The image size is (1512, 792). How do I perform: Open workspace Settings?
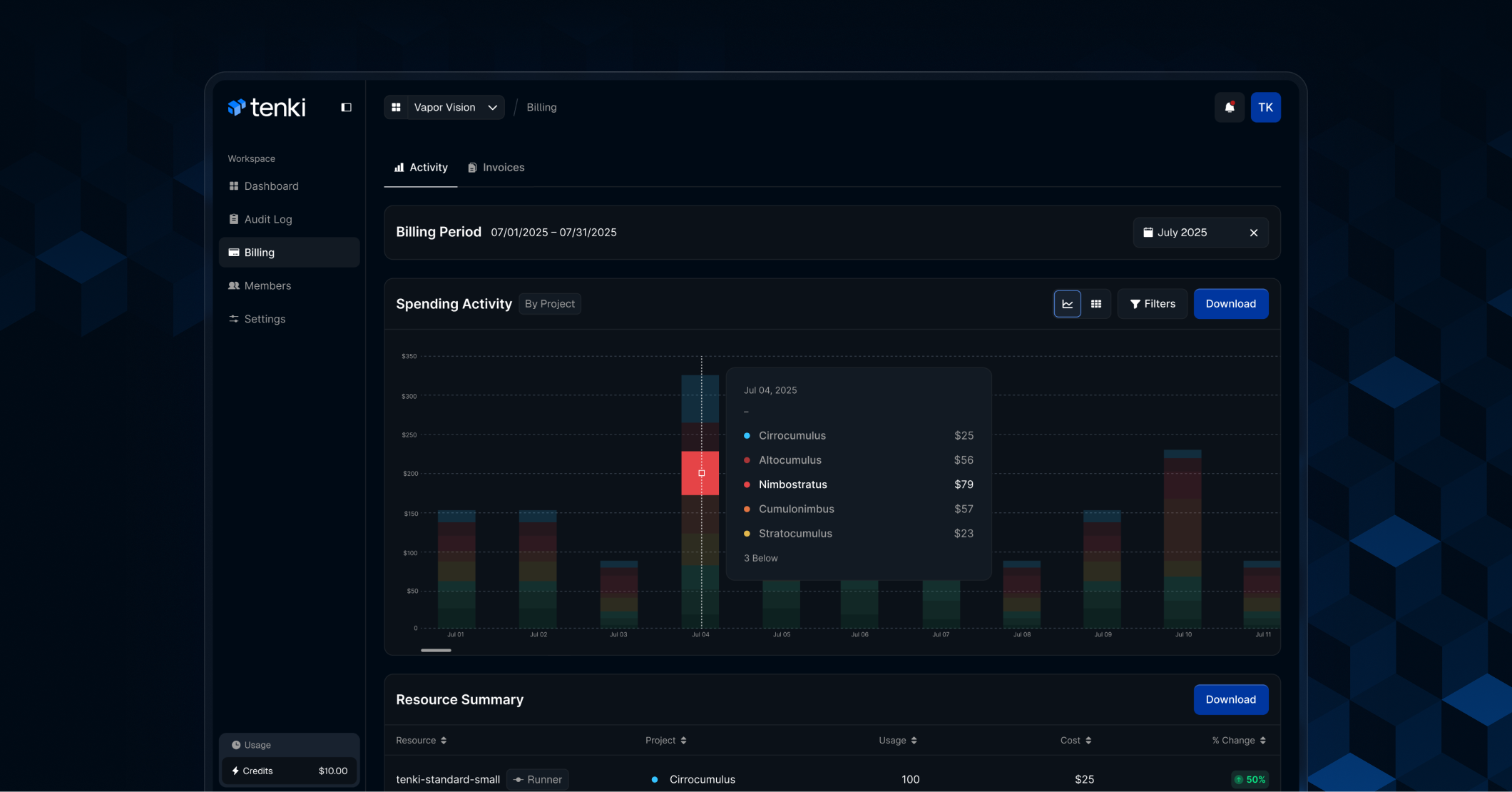[x=265, y=319]
